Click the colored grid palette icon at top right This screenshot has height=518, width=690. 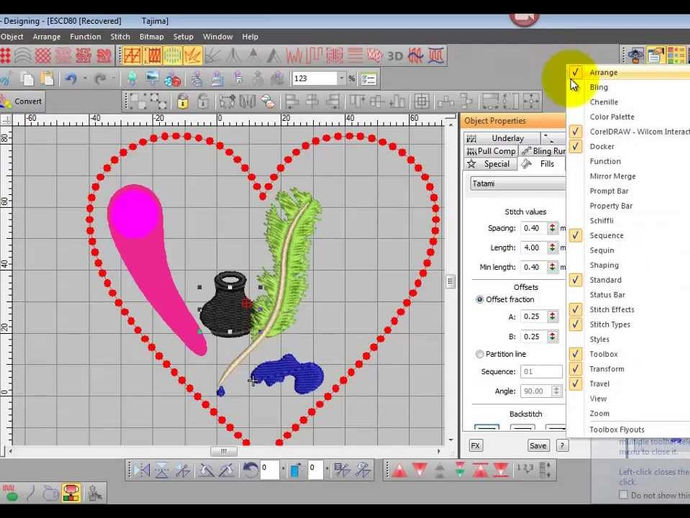click(676, 55)
